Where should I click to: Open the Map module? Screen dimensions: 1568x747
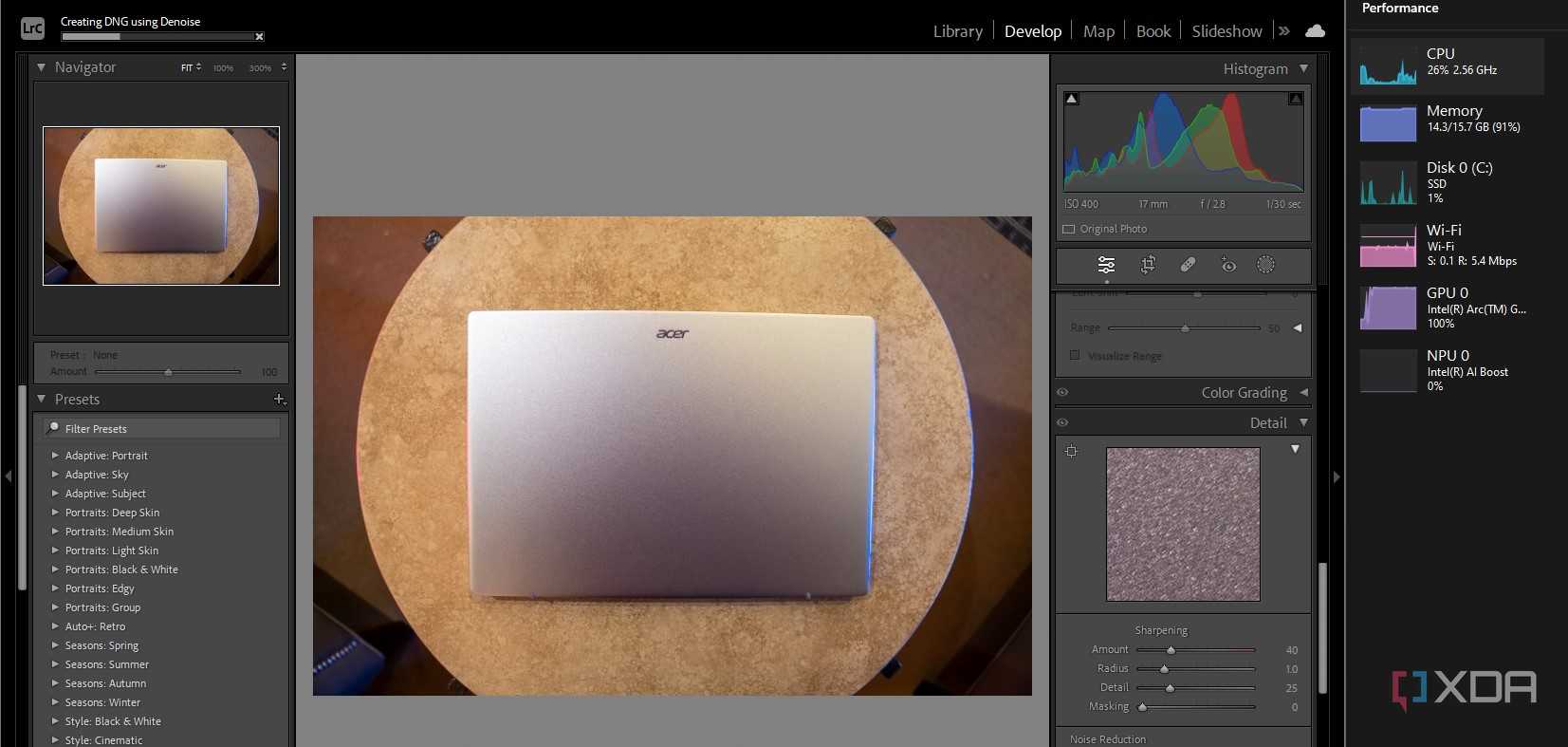1098,31
